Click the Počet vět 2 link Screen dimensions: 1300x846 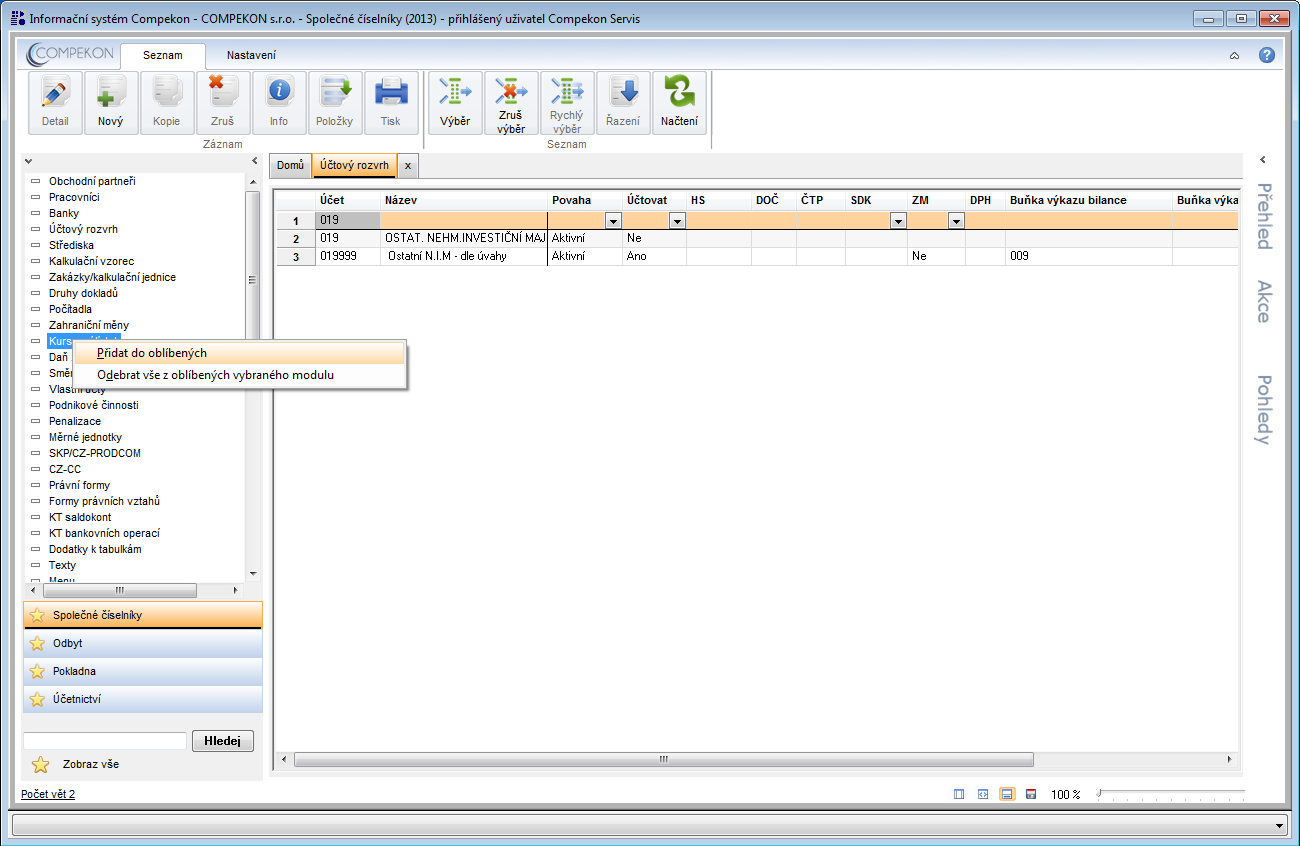48,794
